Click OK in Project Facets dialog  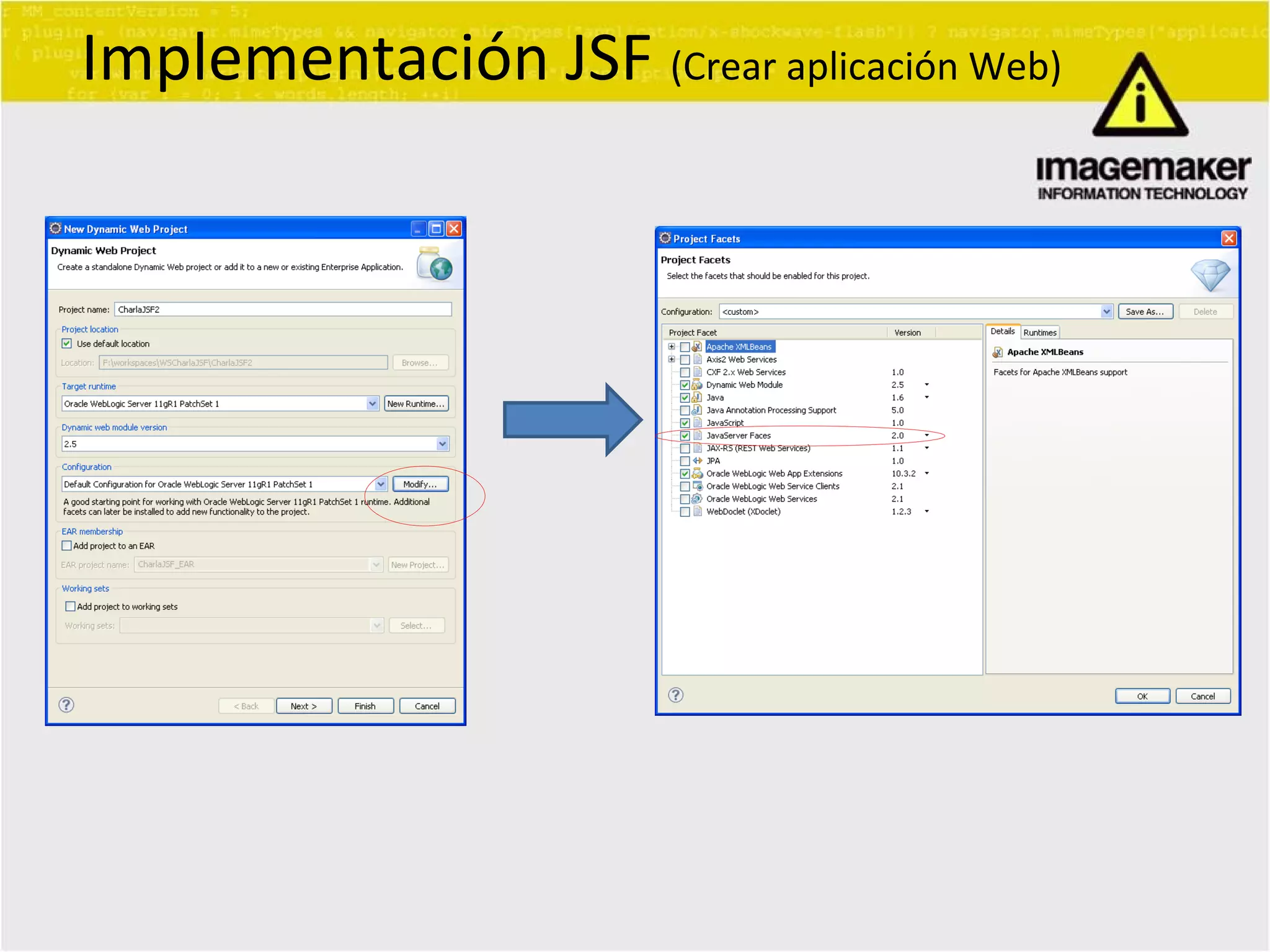(x=1142, y=696)
